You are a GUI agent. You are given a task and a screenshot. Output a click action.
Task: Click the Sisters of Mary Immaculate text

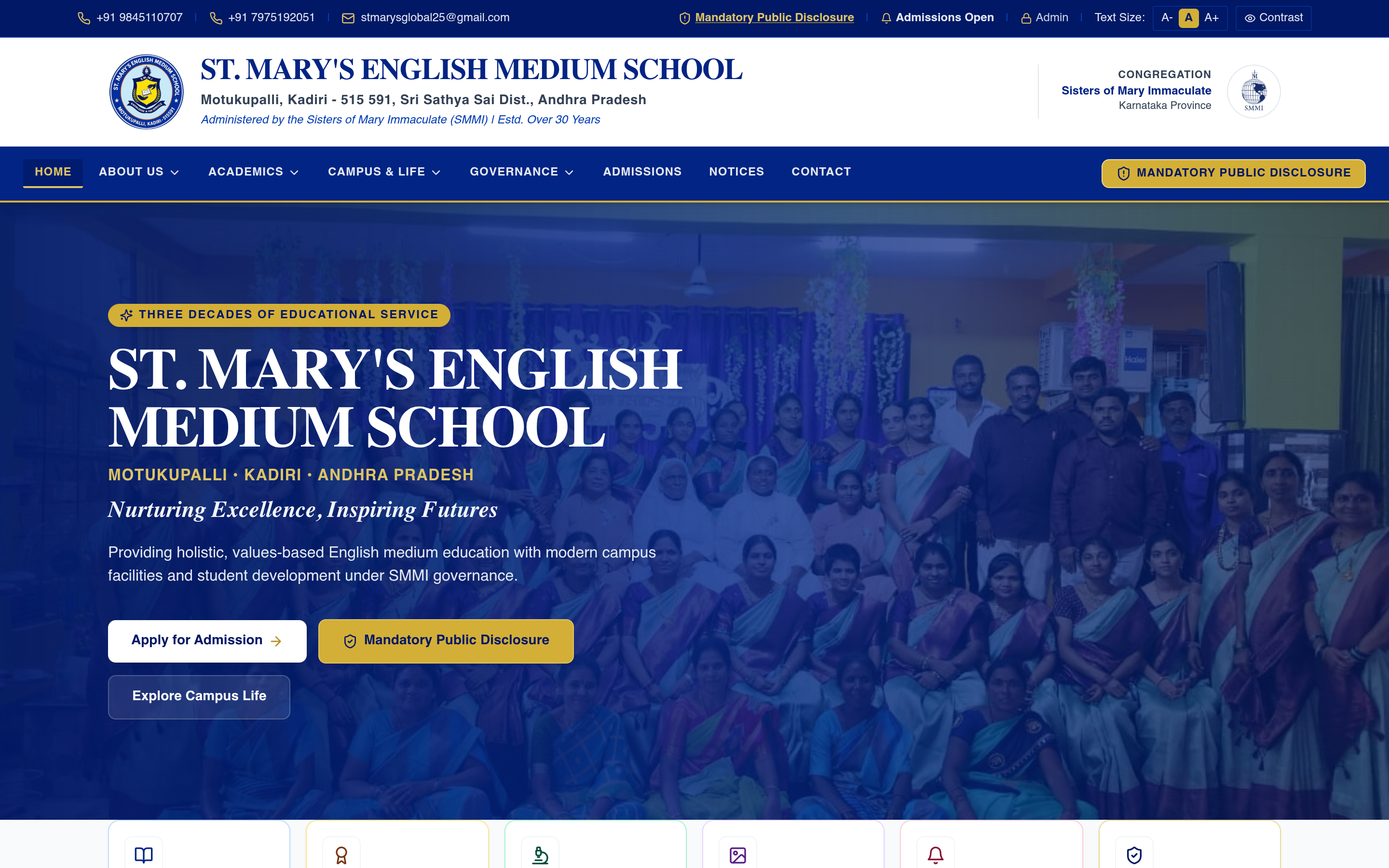point(1136,91)
